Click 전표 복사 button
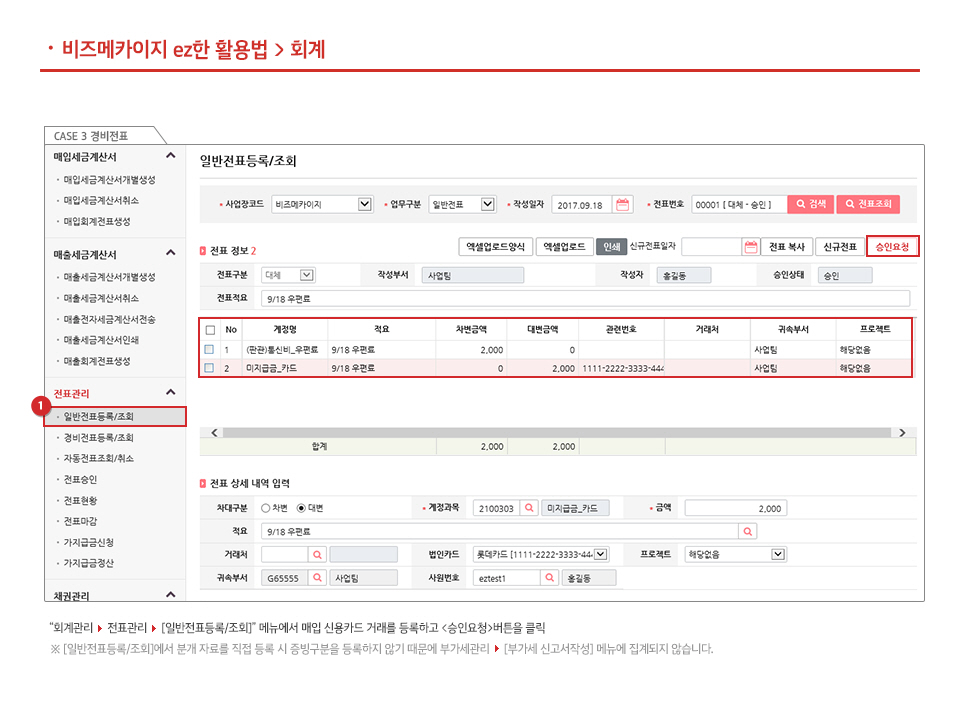Viewport: 960px width, 720px height. point(787,247)
